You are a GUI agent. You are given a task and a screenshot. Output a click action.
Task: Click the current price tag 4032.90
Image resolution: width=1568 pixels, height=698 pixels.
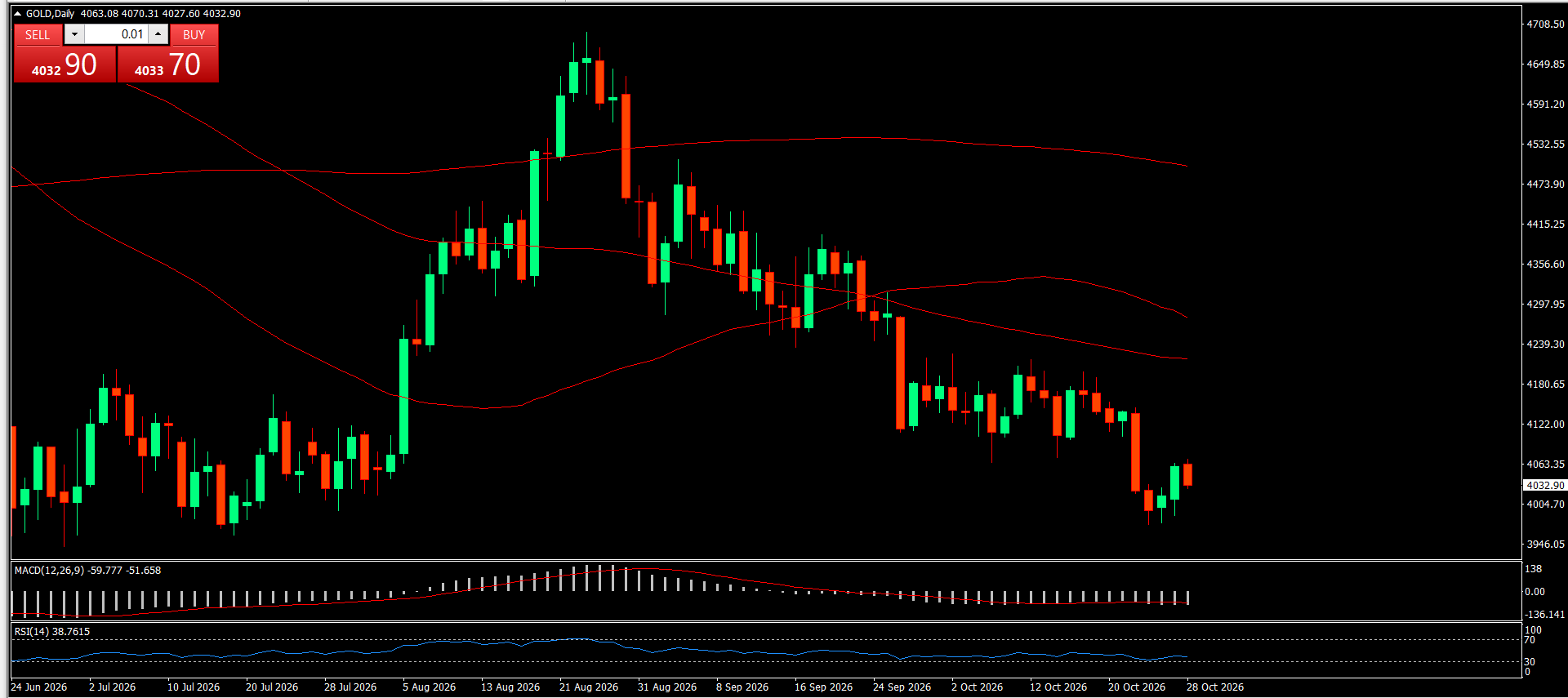(1545, 485)
